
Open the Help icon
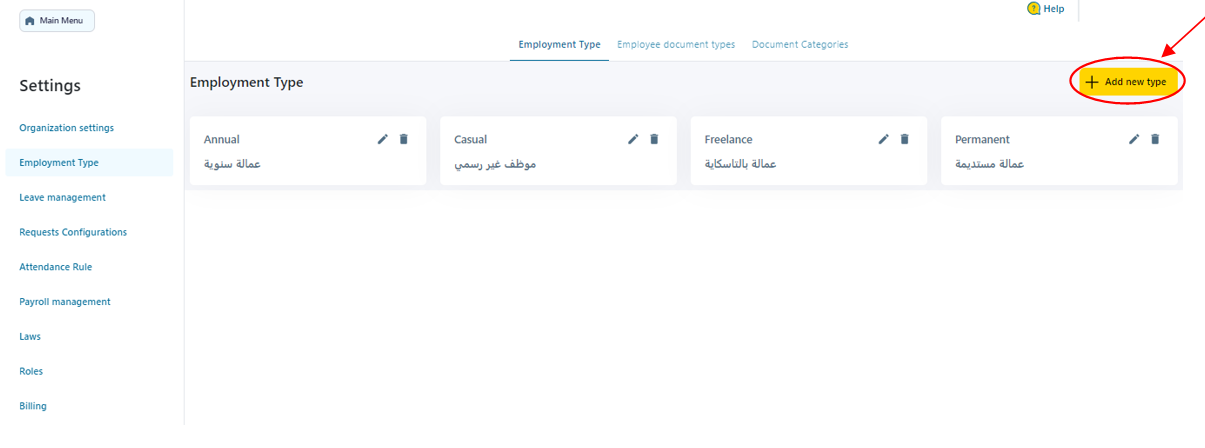1034,9
